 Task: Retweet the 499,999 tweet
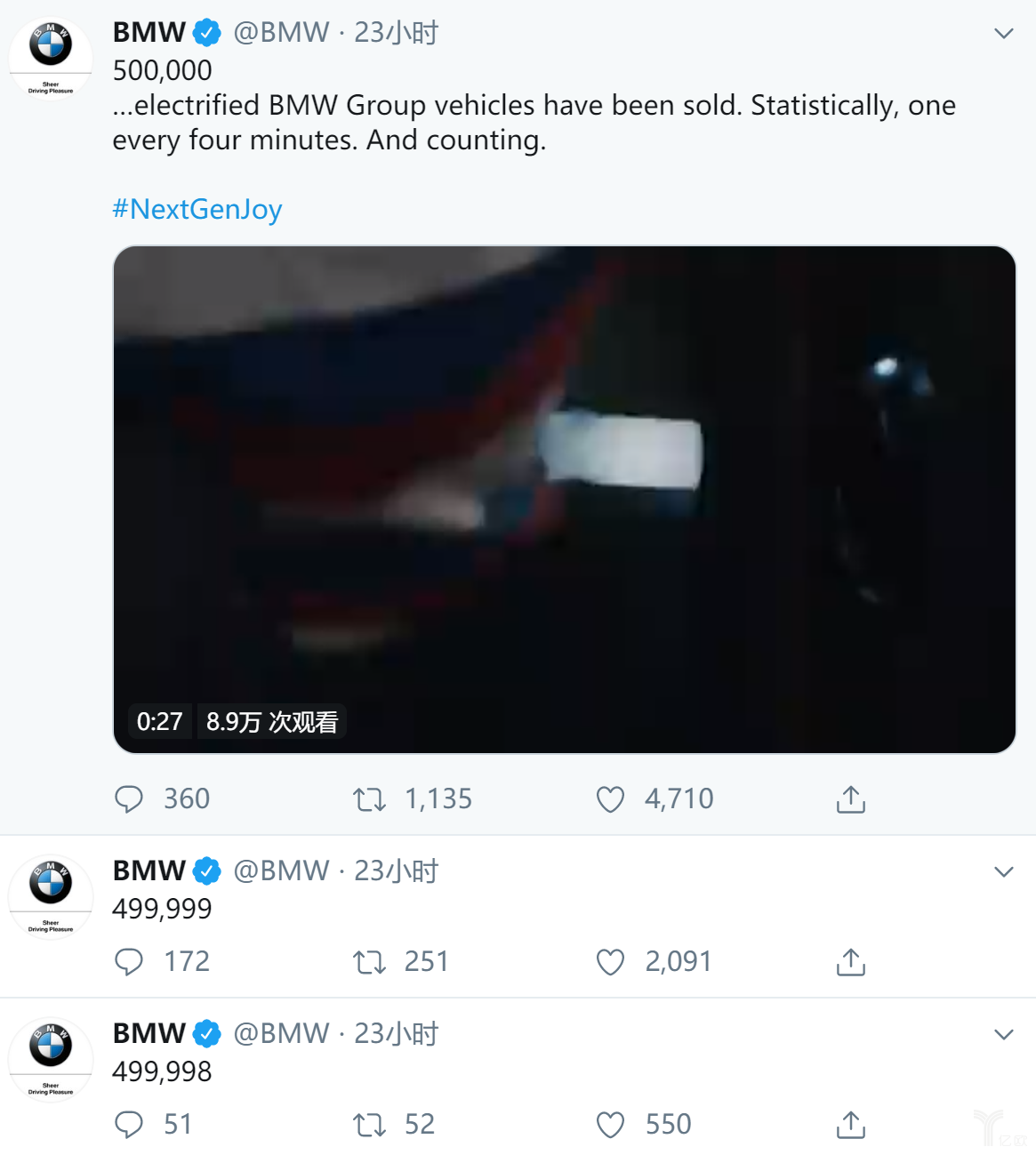click(x=369, y=962)
